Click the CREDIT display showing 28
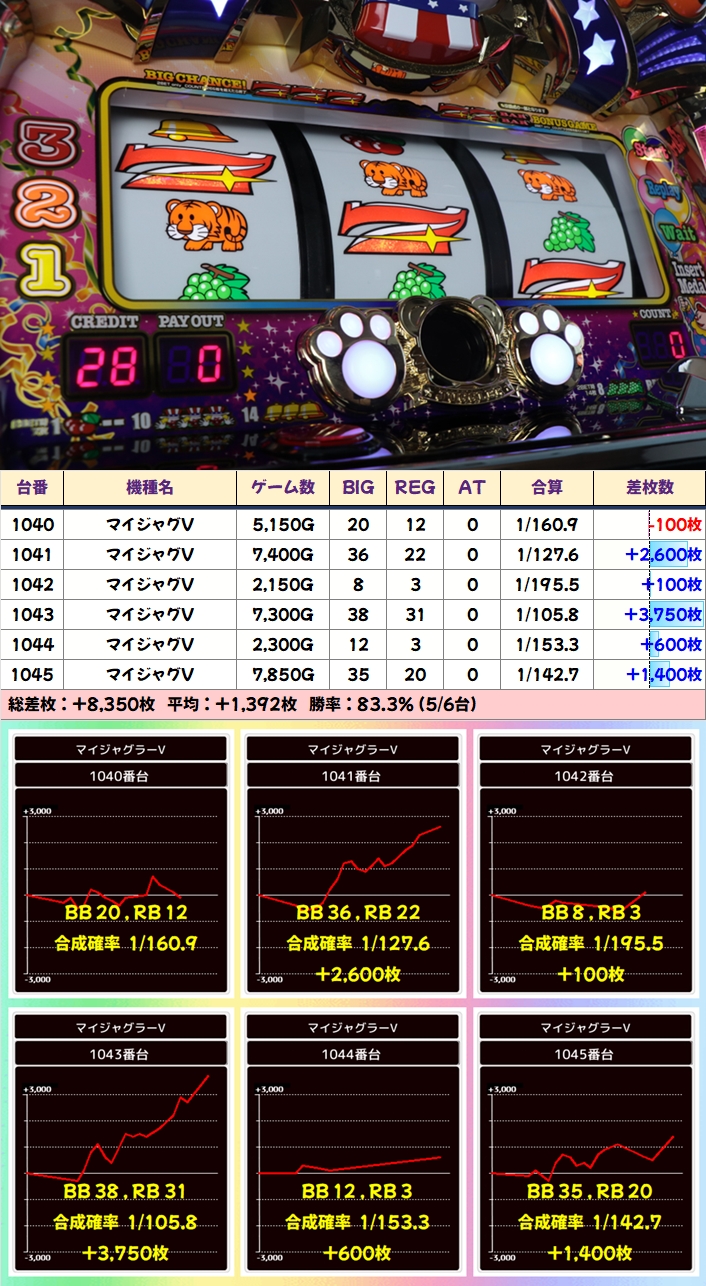 point(106,367)
